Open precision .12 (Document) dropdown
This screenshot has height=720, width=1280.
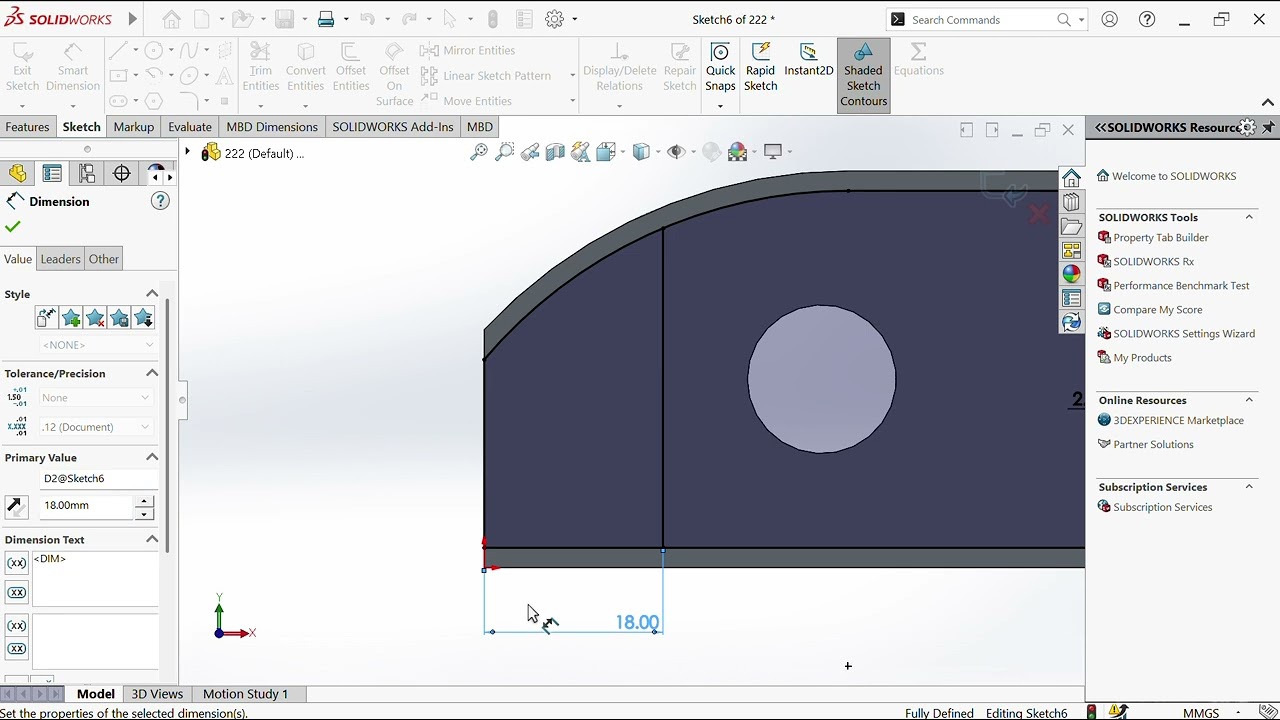[96, 427]
